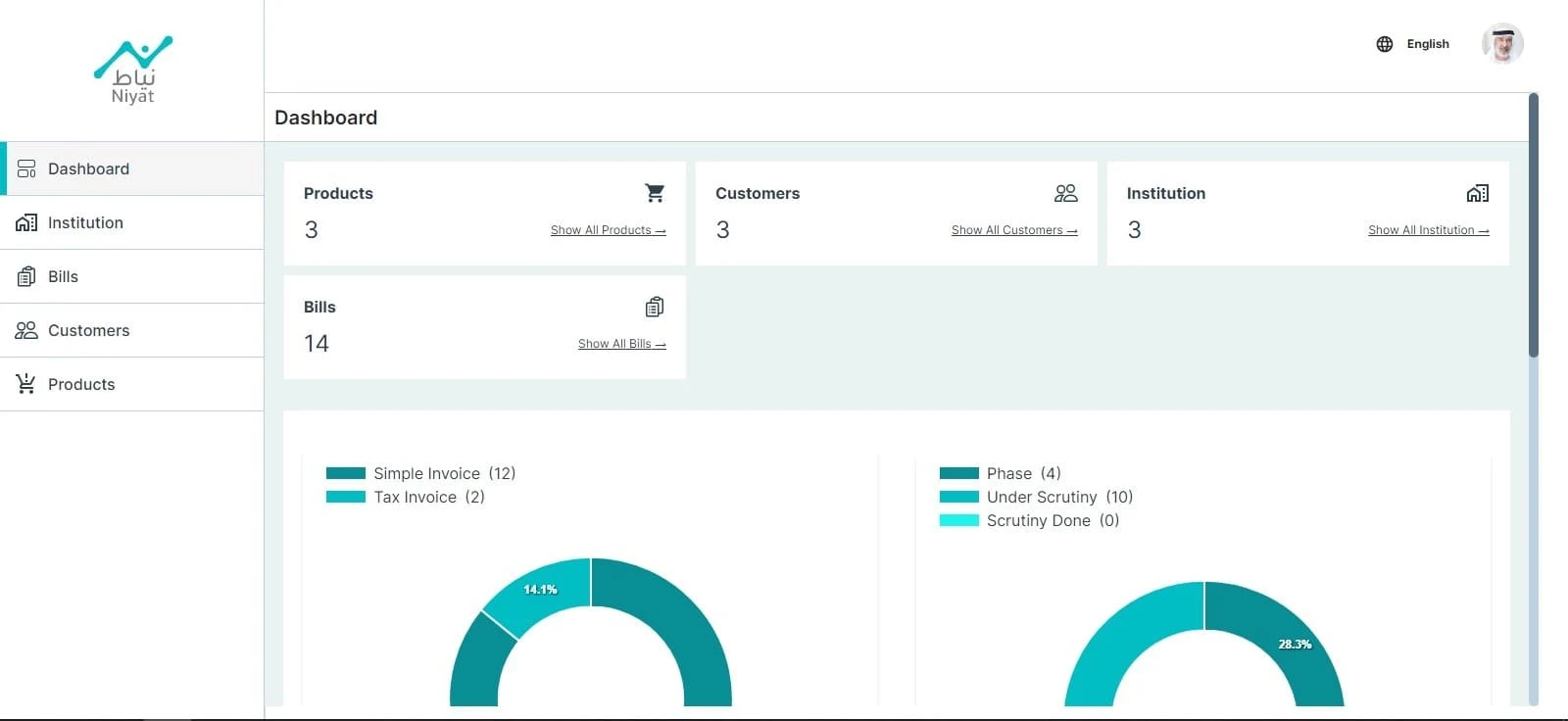Click the Institution card title
This screenshot has width=1568, height=721.
pos(1166,193)
